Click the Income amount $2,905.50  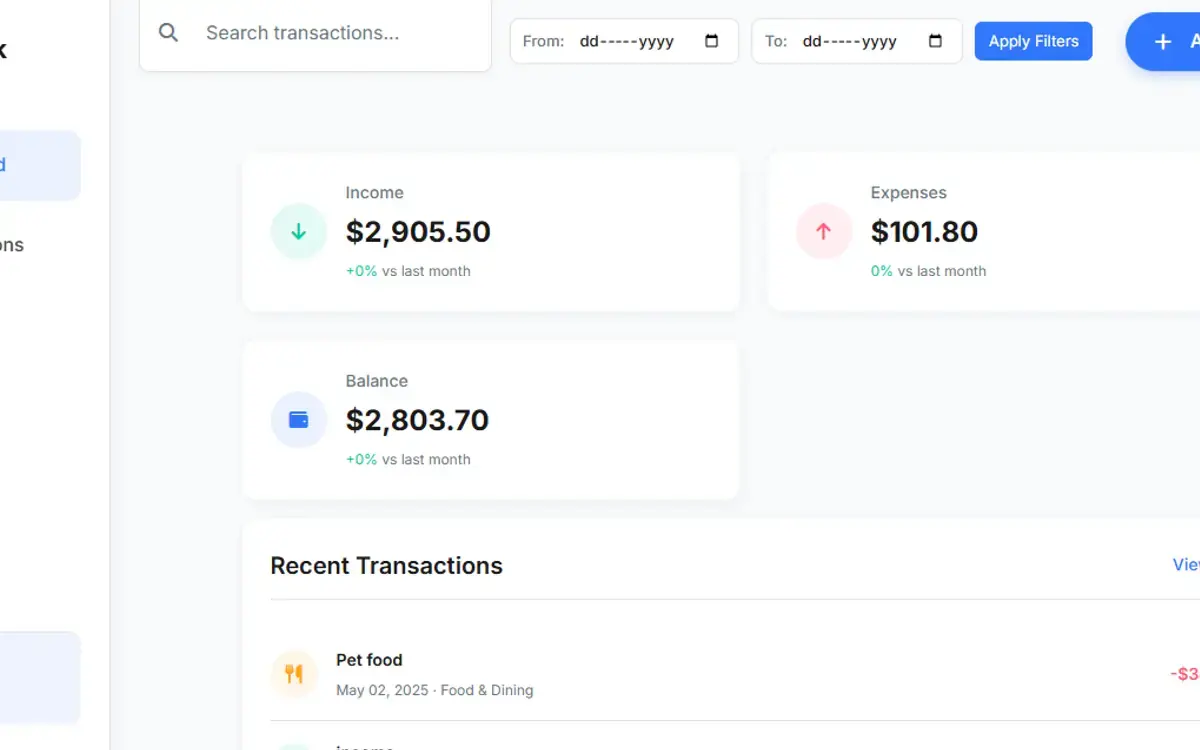(418, 232)
